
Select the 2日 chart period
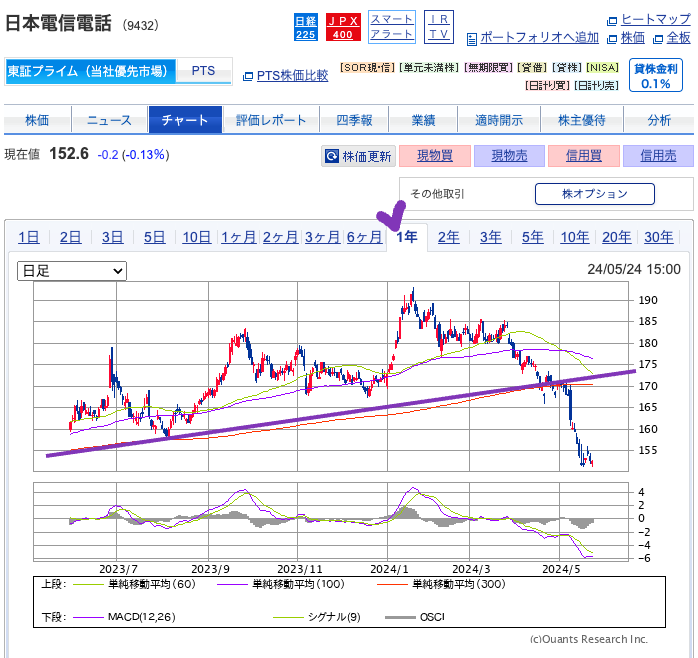[70, 237]
